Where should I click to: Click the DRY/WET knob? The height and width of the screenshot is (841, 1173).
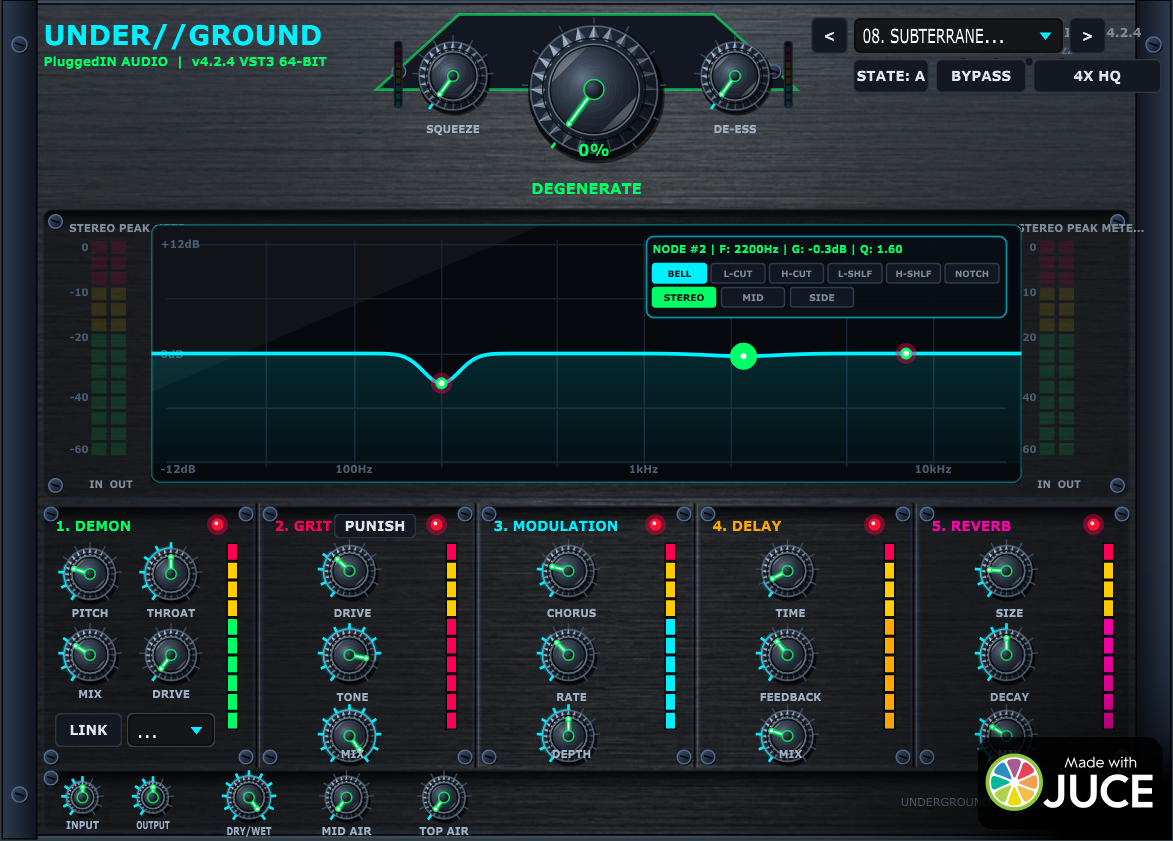[x=249, y=798]
